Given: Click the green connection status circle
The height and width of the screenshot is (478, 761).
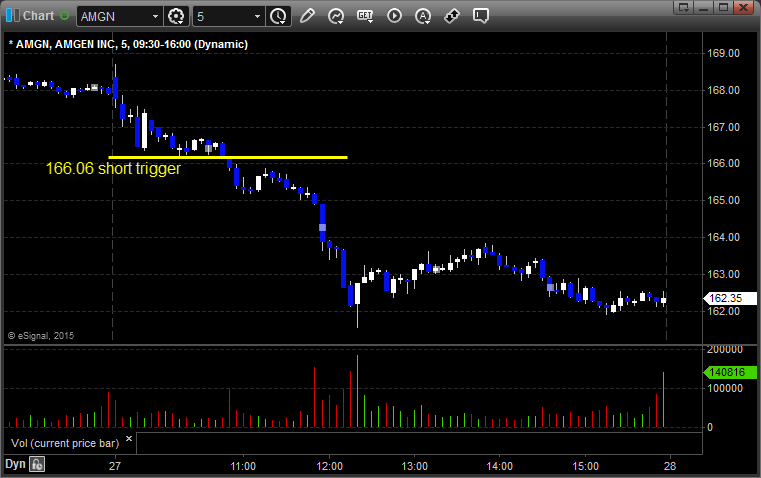Looking at the screenshot, I should 64,16.
